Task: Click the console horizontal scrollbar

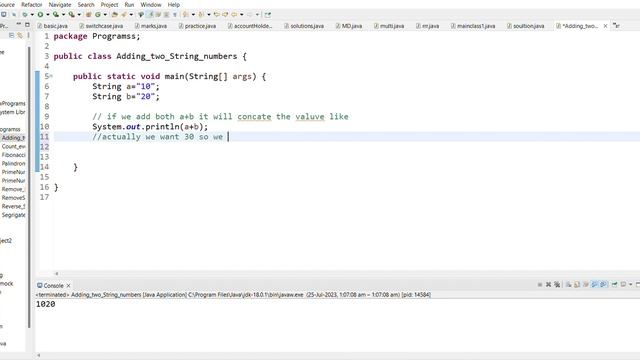Action: click(x=339, y=356)
